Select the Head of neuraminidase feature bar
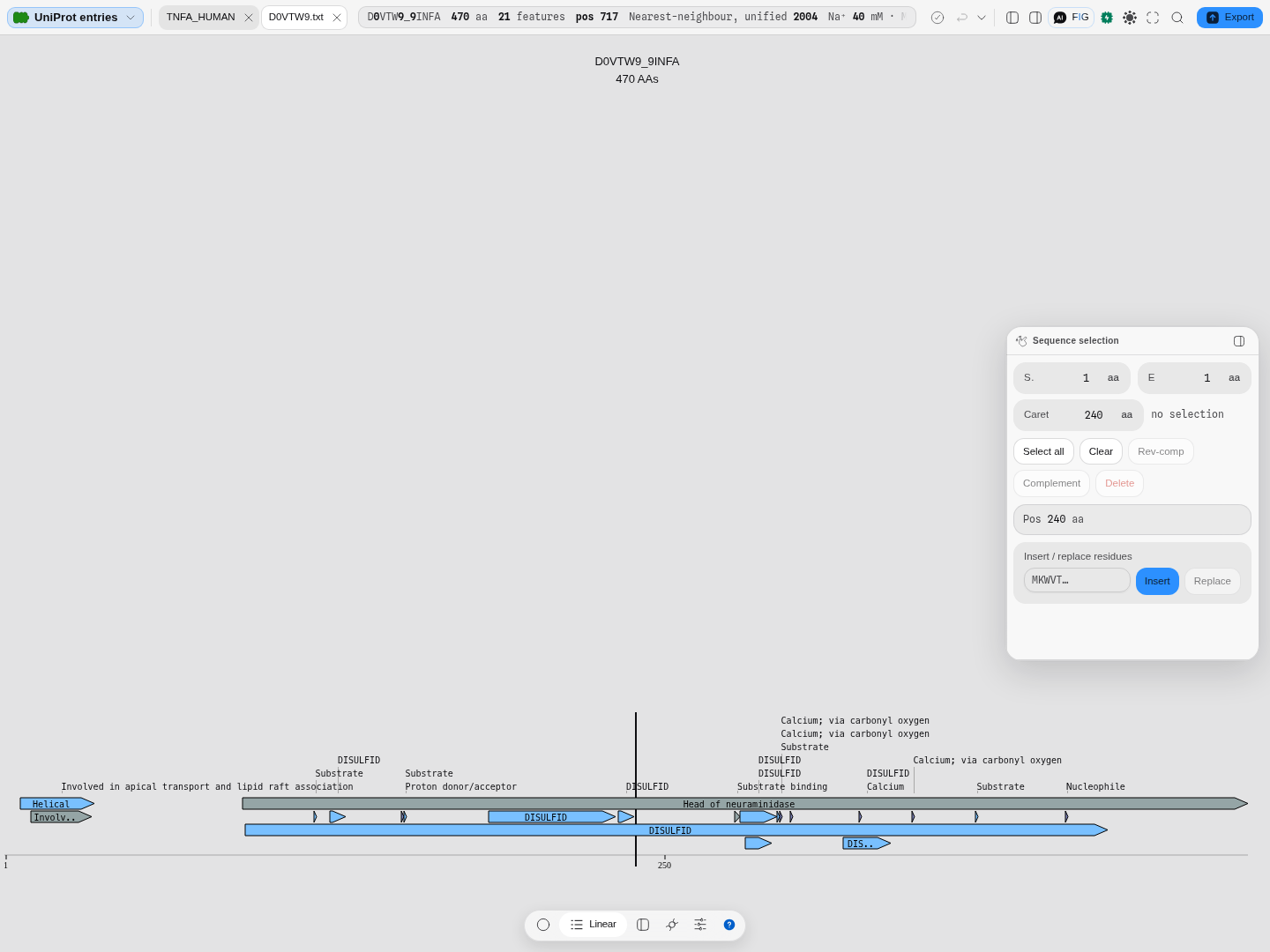The height and width of the screenshot is (952, 1270). pyautogui.click(x=744, y=804)
